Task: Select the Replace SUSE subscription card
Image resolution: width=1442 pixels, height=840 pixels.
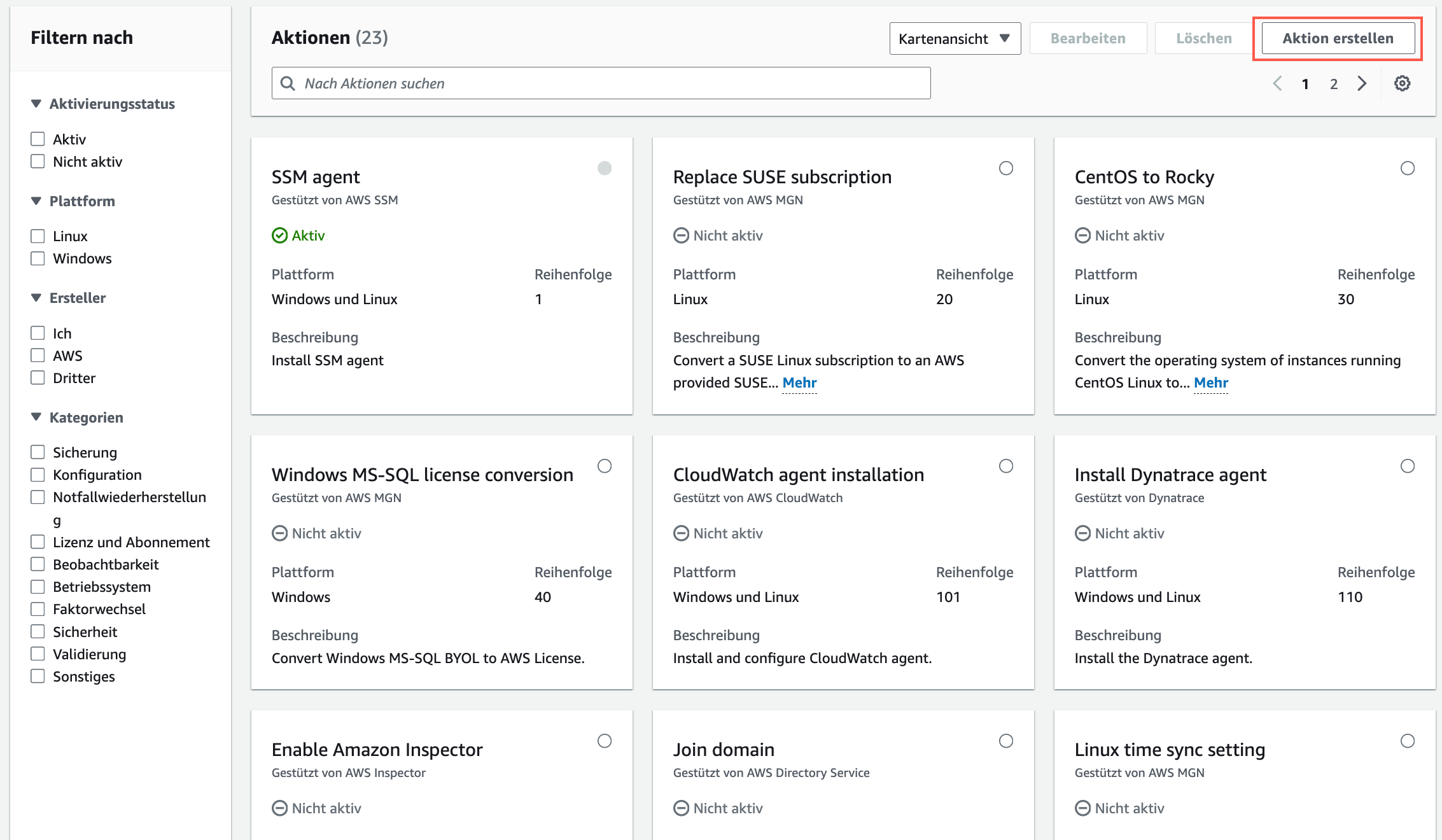Action: coord(1005,168)
